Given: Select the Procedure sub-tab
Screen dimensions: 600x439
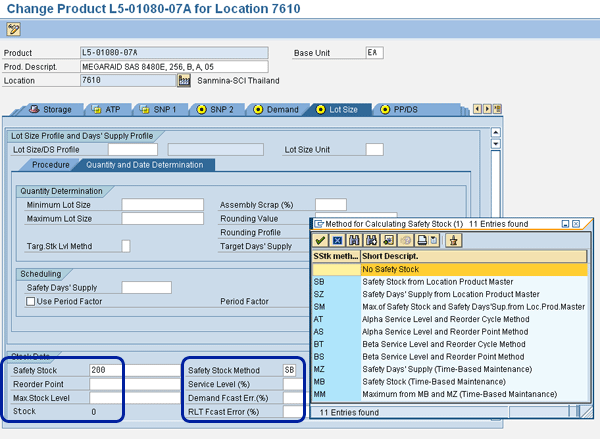Looking at the screenshot, I should pos(50,165).
